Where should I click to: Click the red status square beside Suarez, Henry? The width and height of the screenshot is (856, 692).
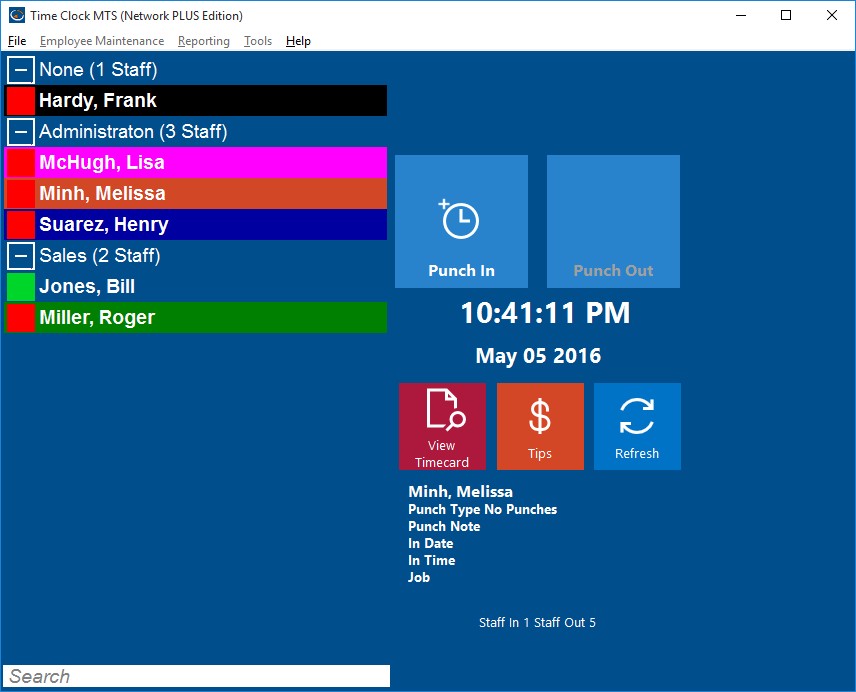18,224
